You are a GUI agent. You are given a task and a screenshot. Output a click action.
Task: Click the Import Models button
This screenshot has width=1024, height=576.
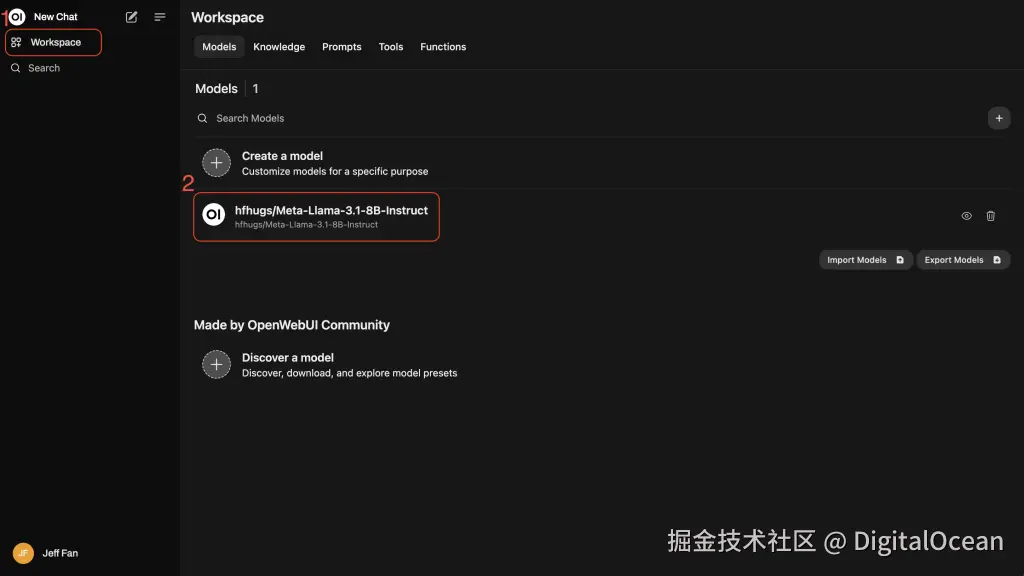coord(865,260)
